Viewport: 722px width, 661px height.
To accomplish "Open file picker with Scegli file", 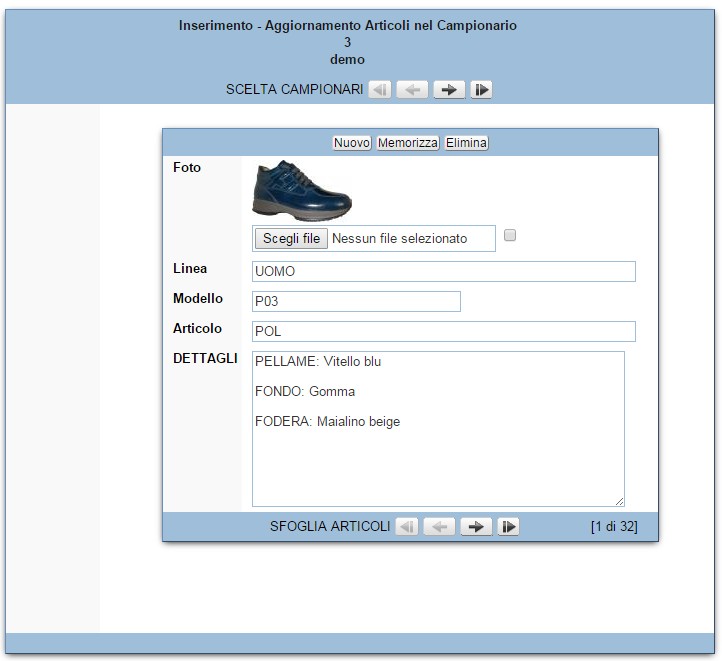I will [x=291, y=238].
